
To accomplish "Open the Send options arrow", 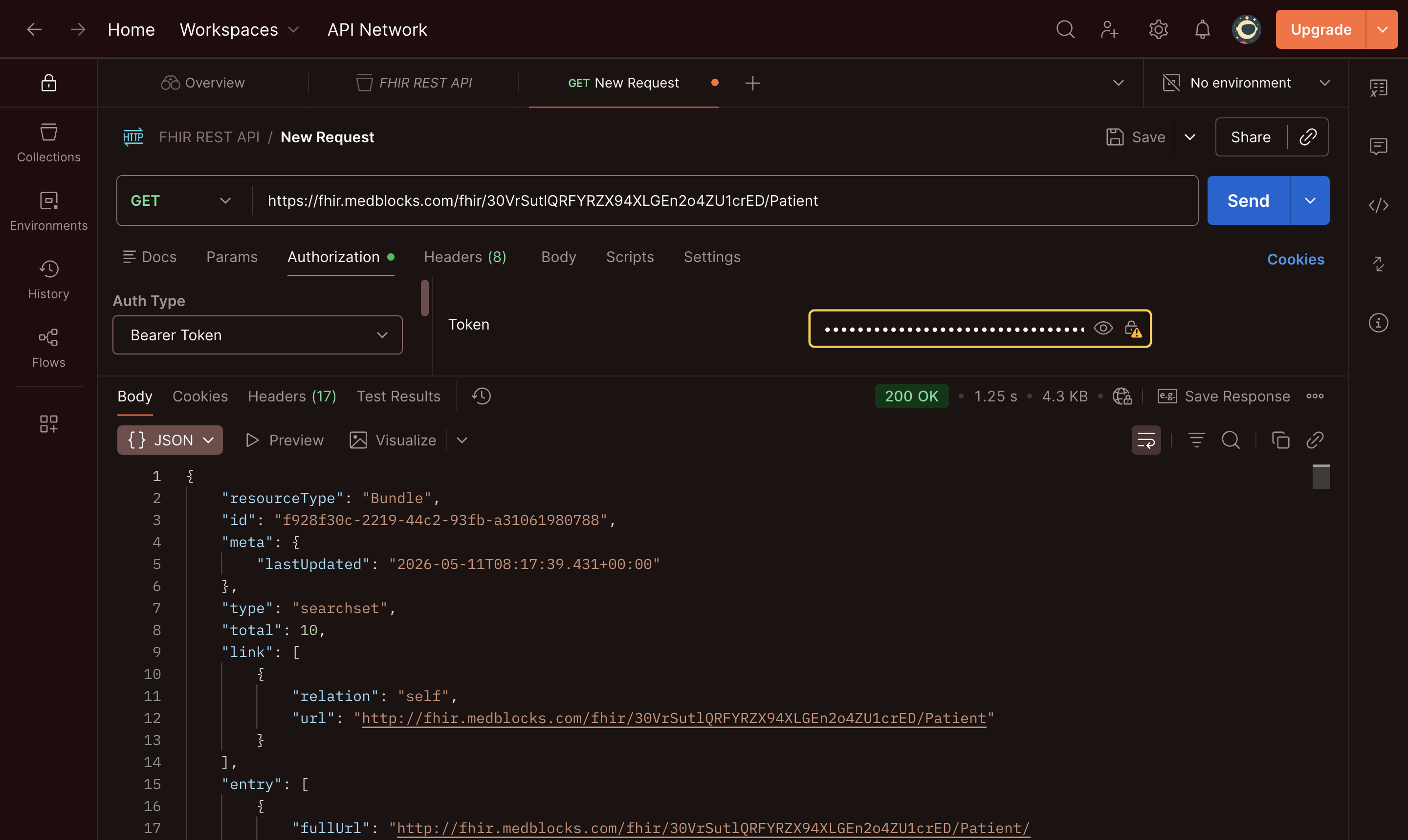I will point(1310,200).
